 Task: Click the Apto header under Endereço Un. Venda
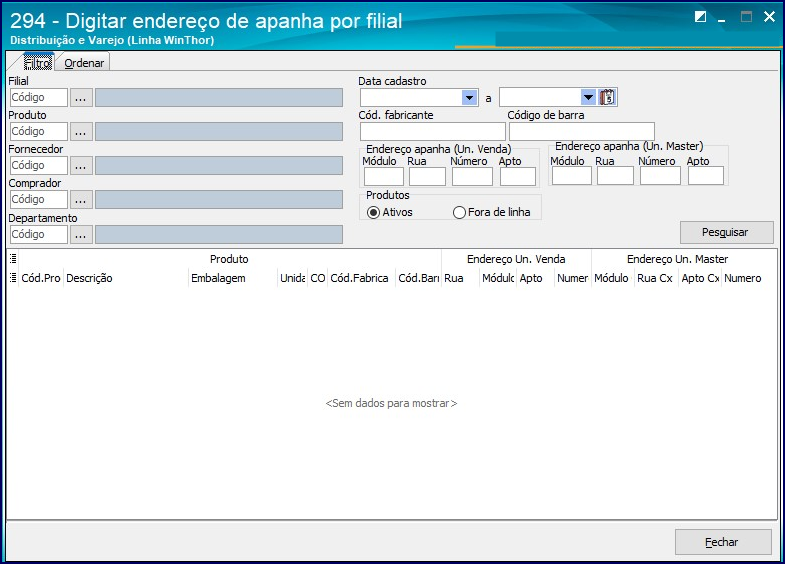tap(535, 278)
